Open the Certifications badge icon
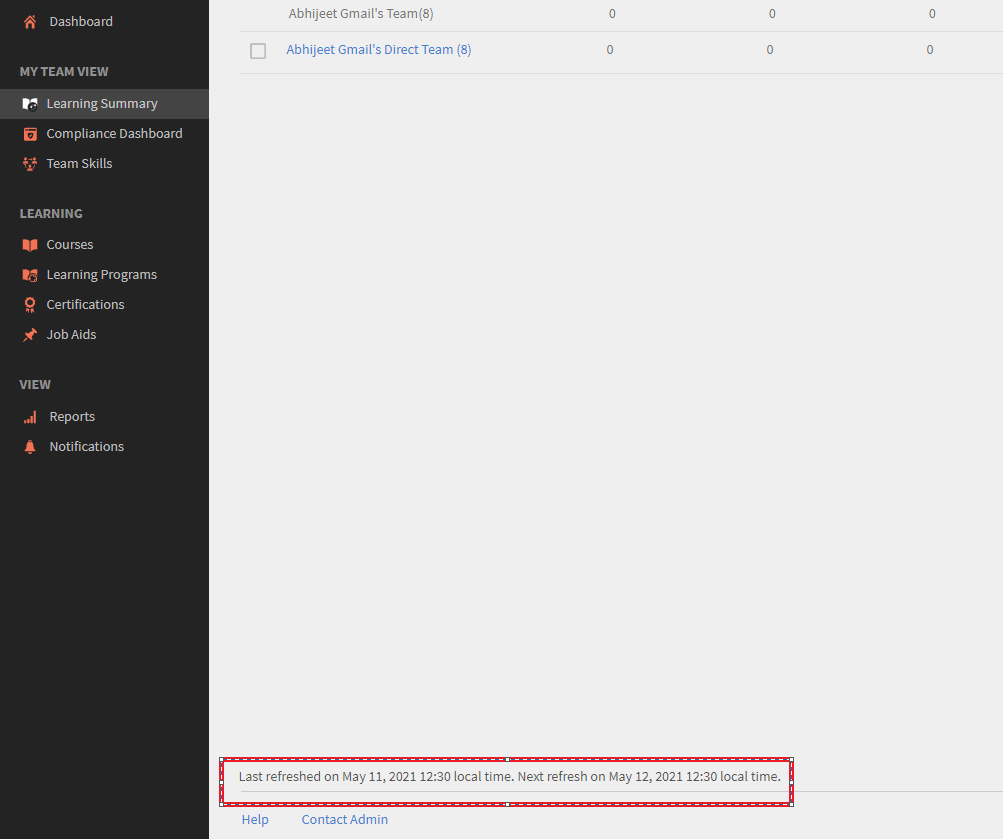Screen dimensions: 1003x839 pyautogui.click(x=30, y=304)
